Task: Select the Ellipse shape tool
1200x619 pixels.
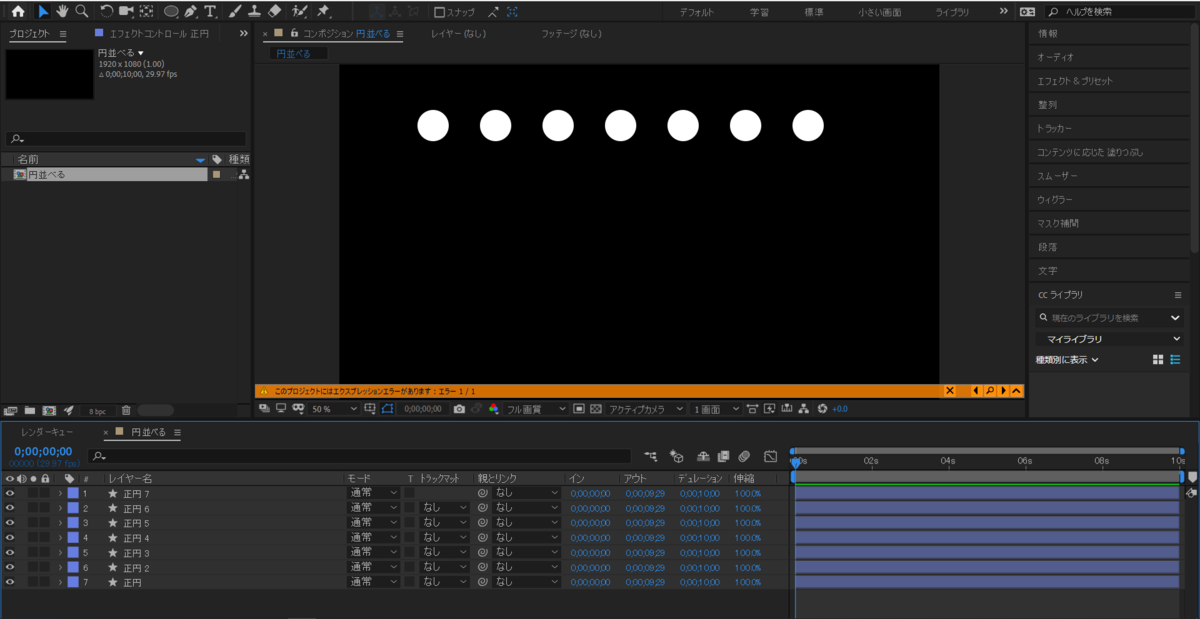Action: (172, 12)
